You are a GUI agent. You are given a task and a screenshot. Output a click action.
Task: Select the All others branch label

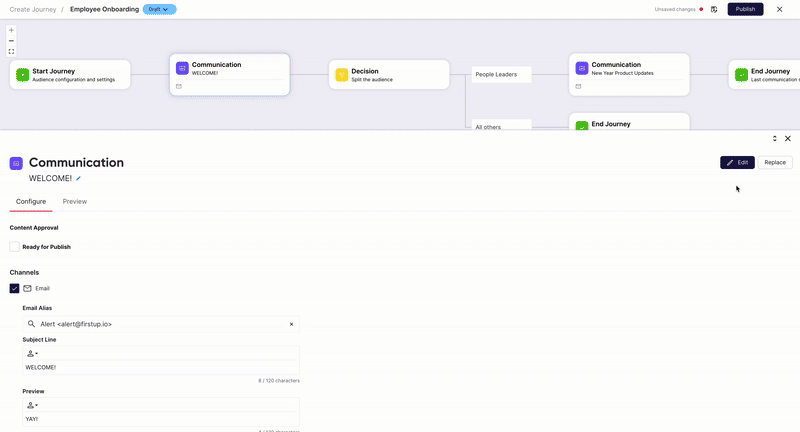pos(502,125)
